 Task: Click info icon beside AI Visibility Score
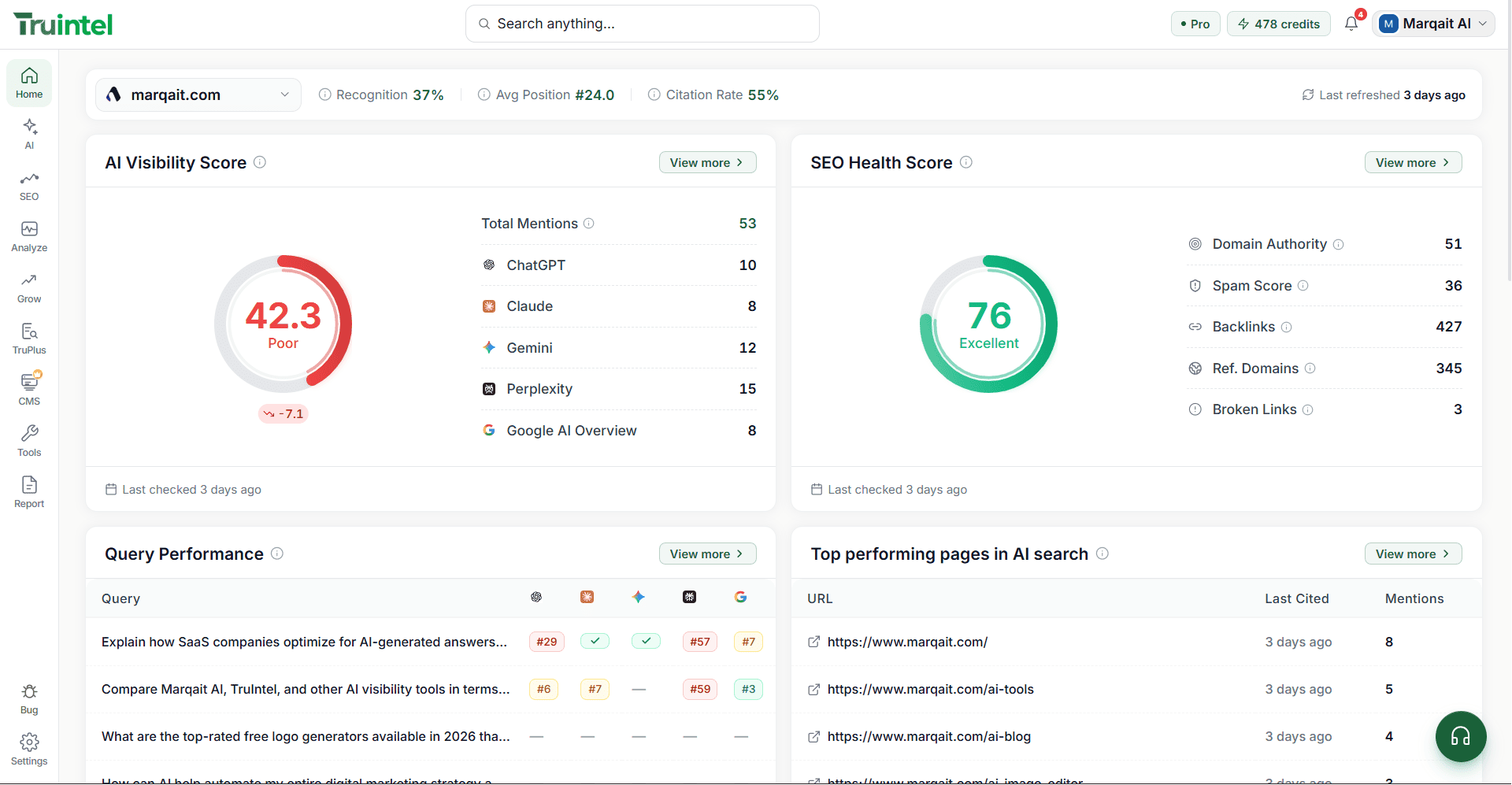coord(260,162)
